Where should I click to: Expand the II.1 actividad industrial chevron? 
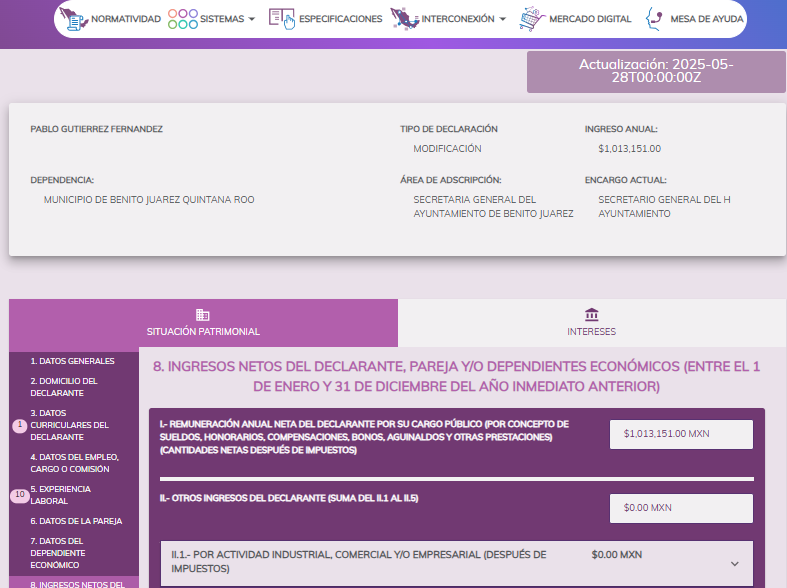(x=734, y=564)
